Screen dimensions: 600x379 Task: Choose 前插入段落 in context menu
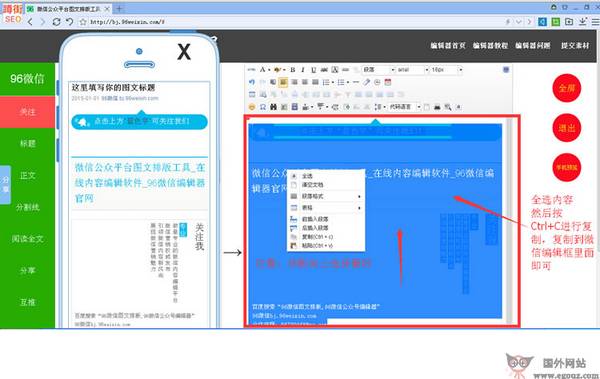point(326,219)
